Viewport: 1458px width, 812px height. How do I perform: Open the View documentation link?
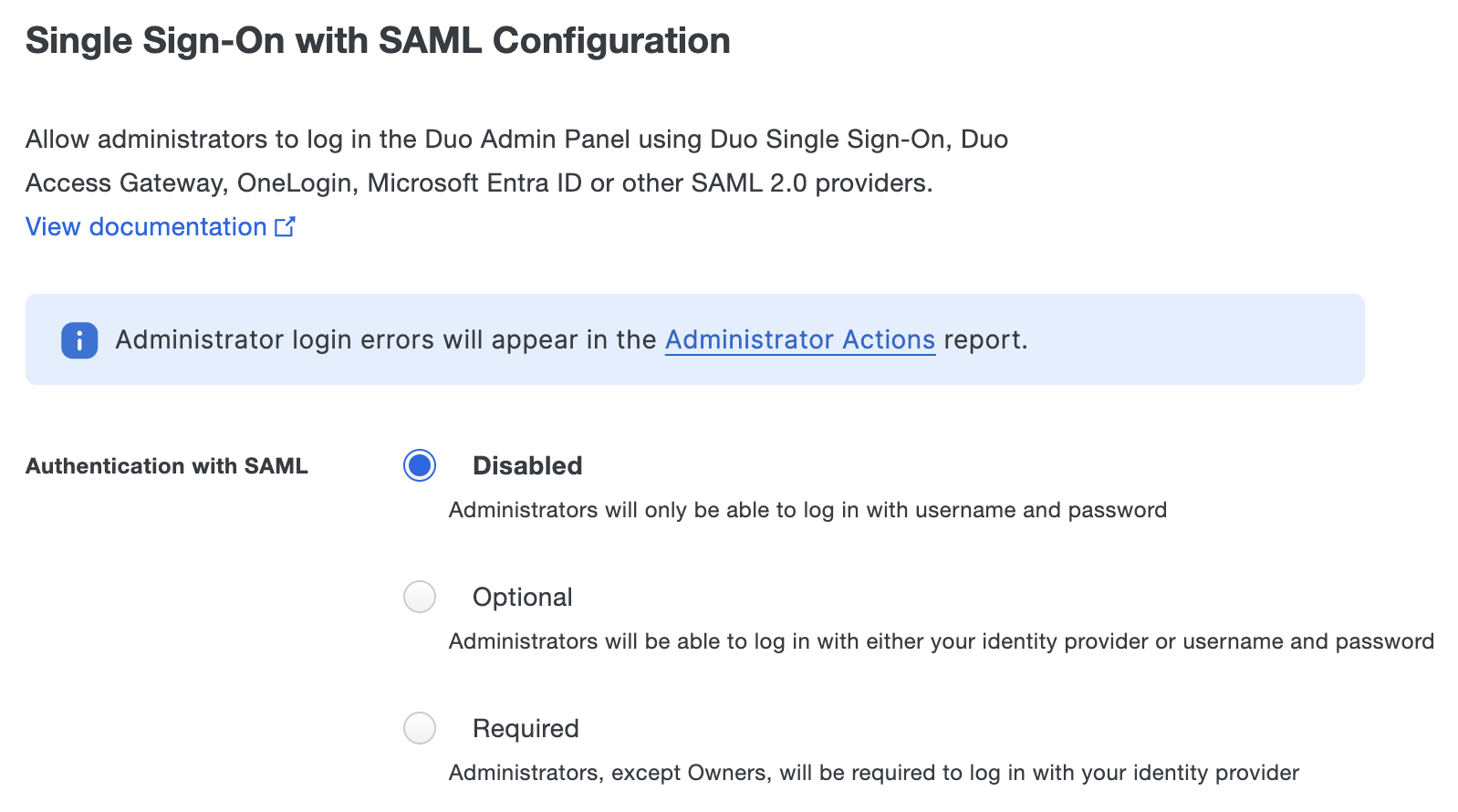click(148, 226)
